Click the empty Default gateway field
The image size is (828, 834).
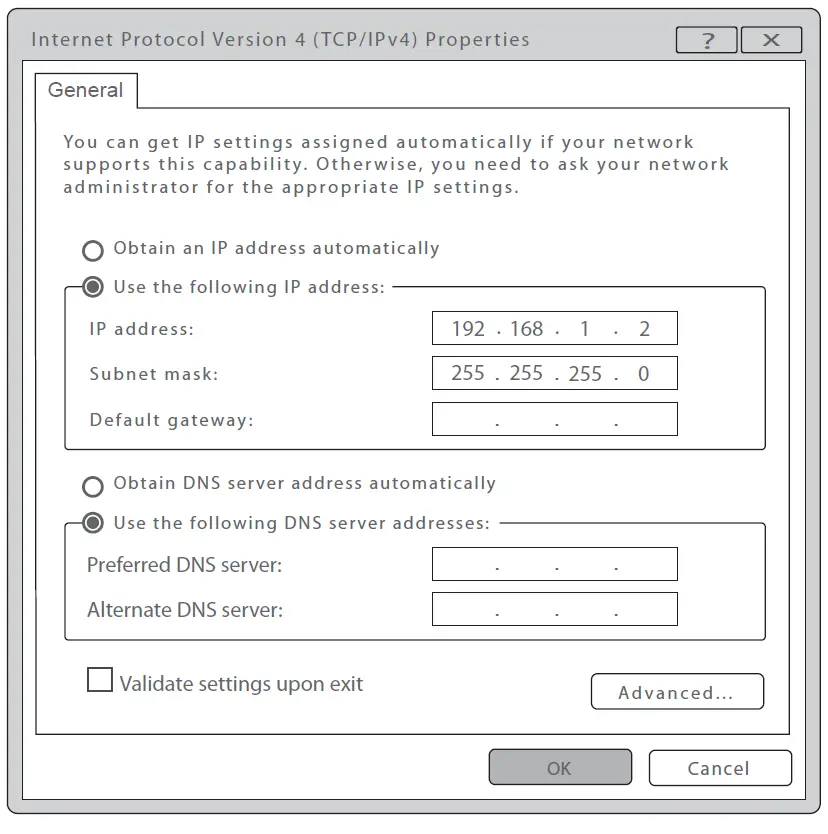(x=554, y=418)
